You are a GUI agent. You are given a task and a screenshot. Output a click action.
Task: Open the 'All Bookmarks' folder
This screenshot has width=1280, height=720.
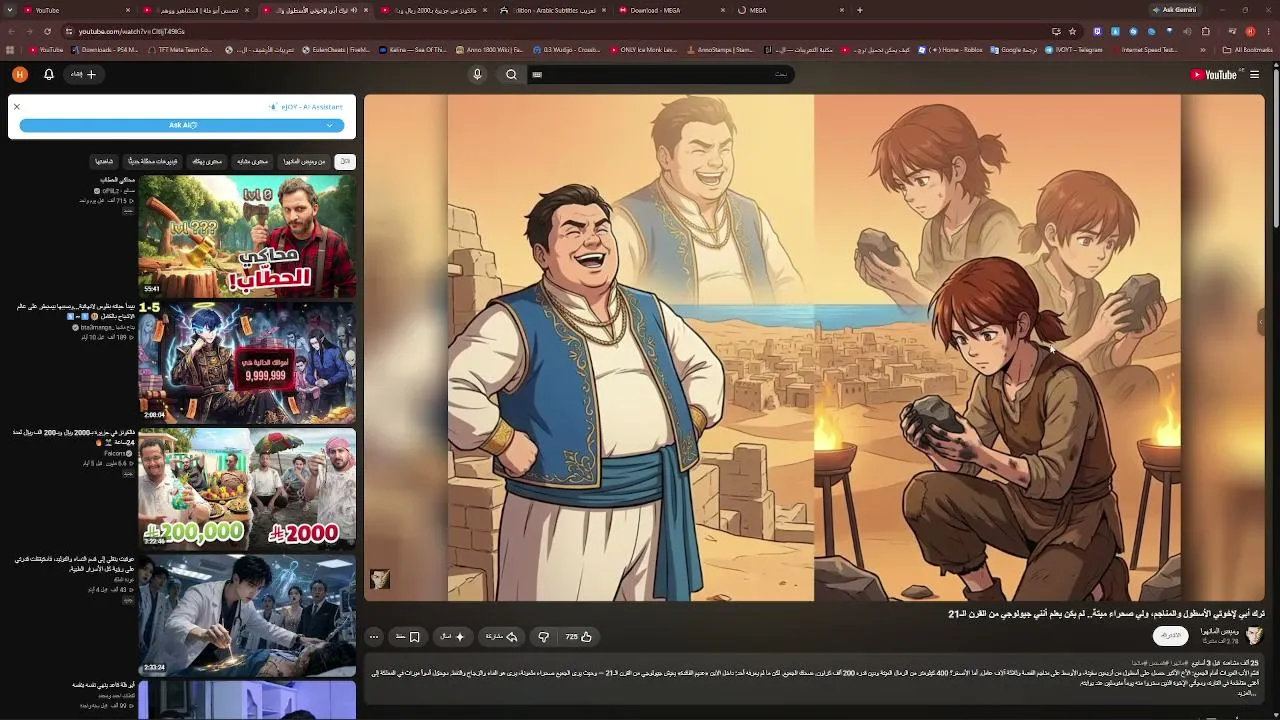tap(1247, 49)
